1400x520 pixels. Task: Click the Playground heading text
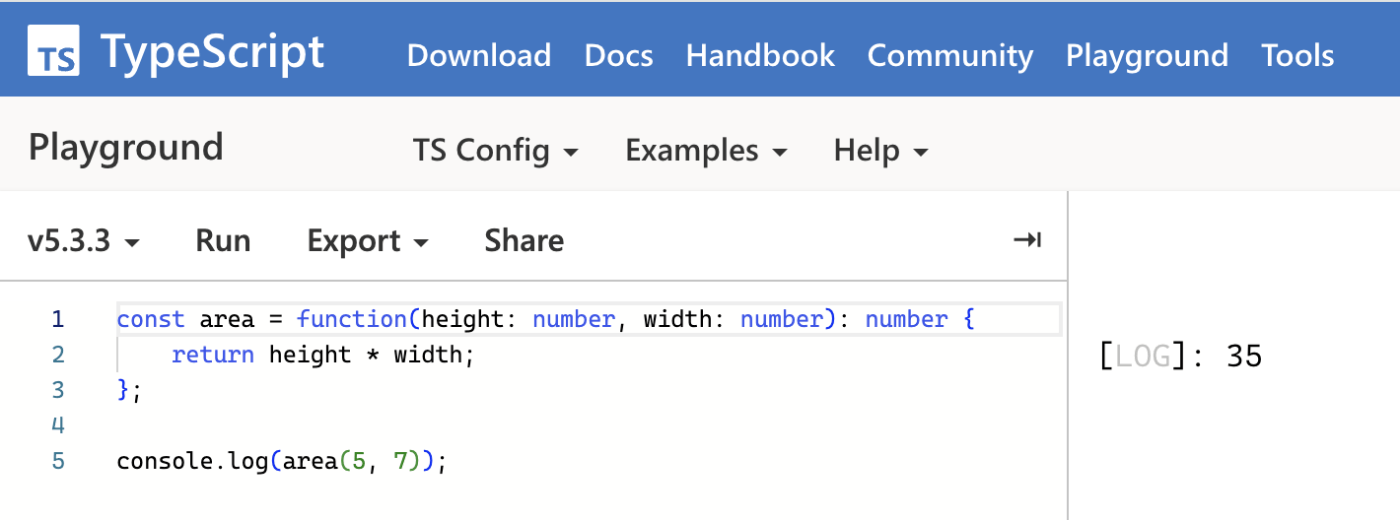(126, 148)
